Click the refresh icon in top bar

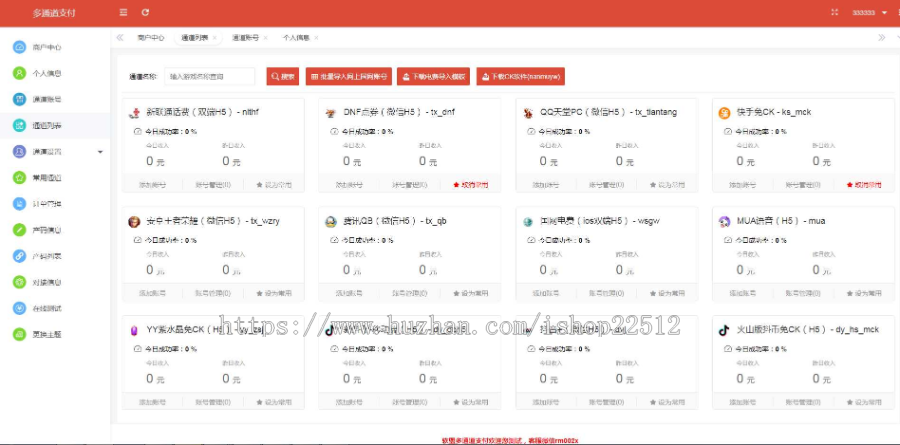(146, 12)
